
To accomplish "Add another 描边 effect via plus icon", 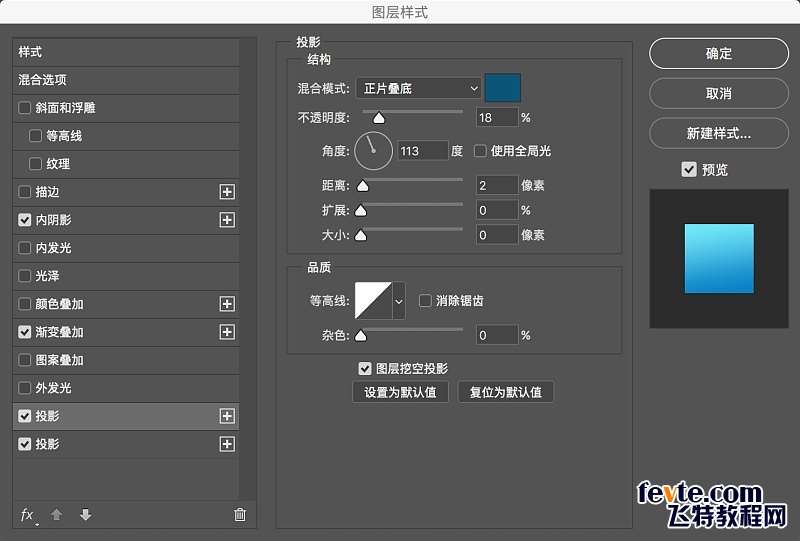I will point(227,192).
